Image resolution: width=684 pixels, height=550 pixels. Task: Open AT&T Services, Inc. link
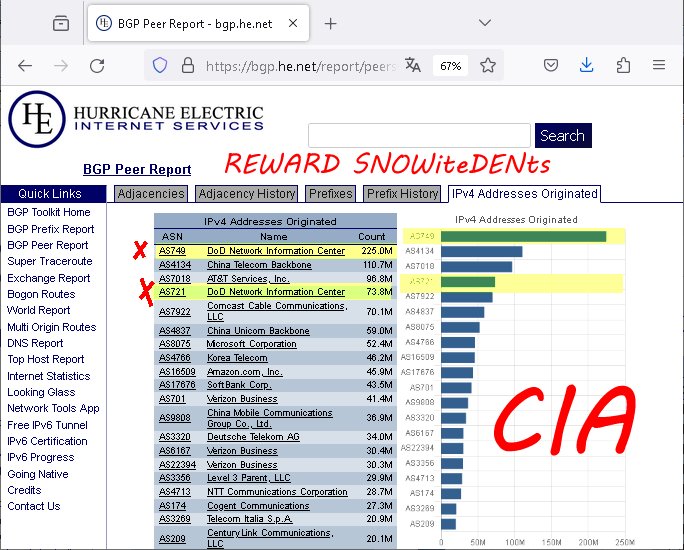point(248,279)
